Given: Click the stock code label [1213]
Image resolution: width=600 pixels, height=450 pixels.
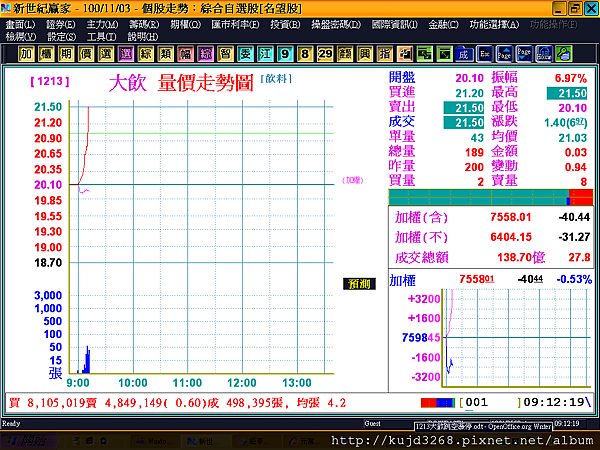Looking at the screenshot, I should 50,81.
